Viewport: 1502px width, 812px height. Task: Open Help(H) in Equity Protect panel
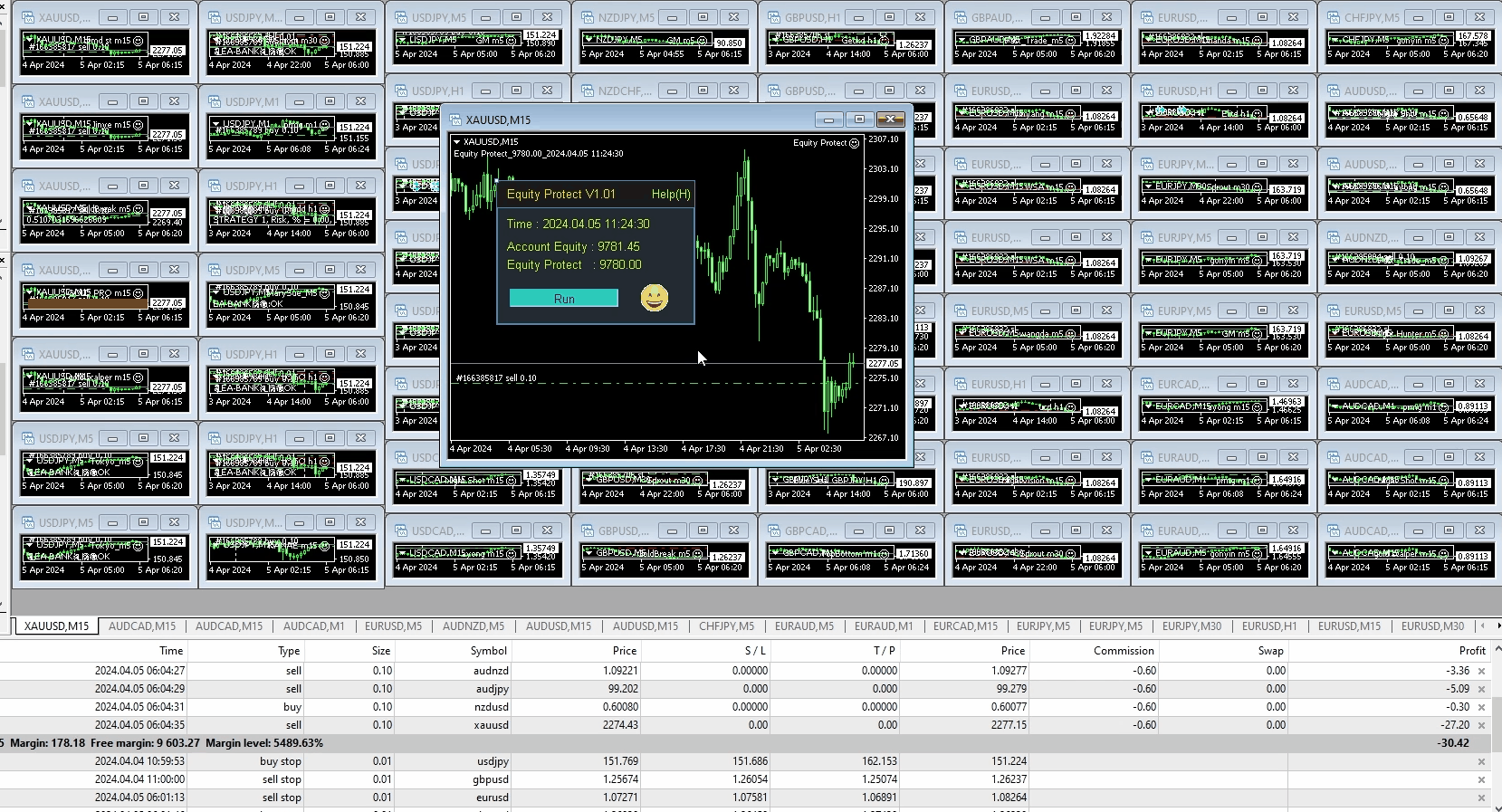tap(671, 194)
